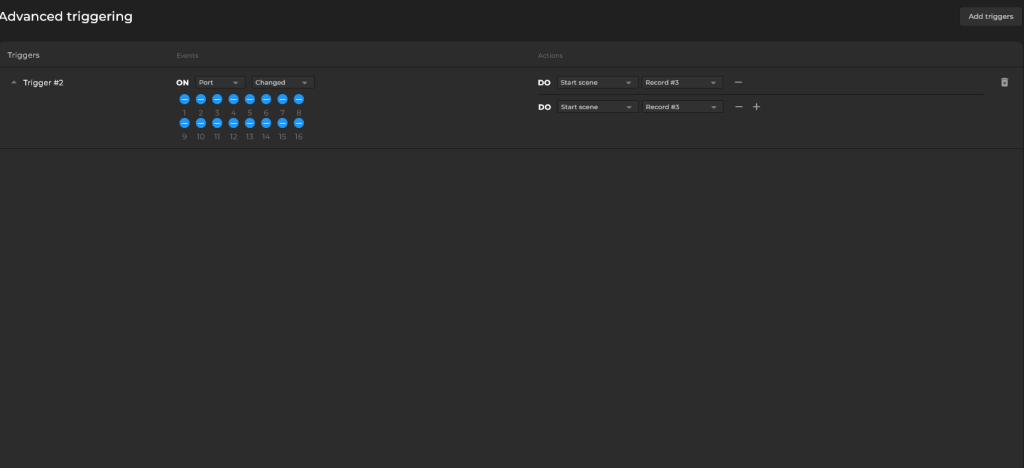The width and height of the screenshot is (1024, 468).
Task: Collapse the Trigger #2 row arrow
Action: [14, 83]
